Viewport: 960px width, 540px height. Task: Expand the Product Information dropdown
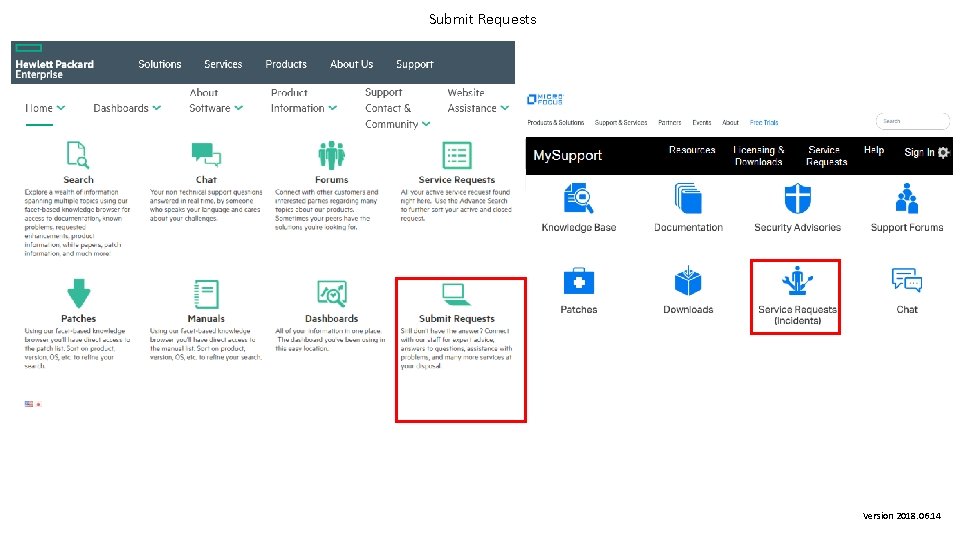tap(304, 100)
